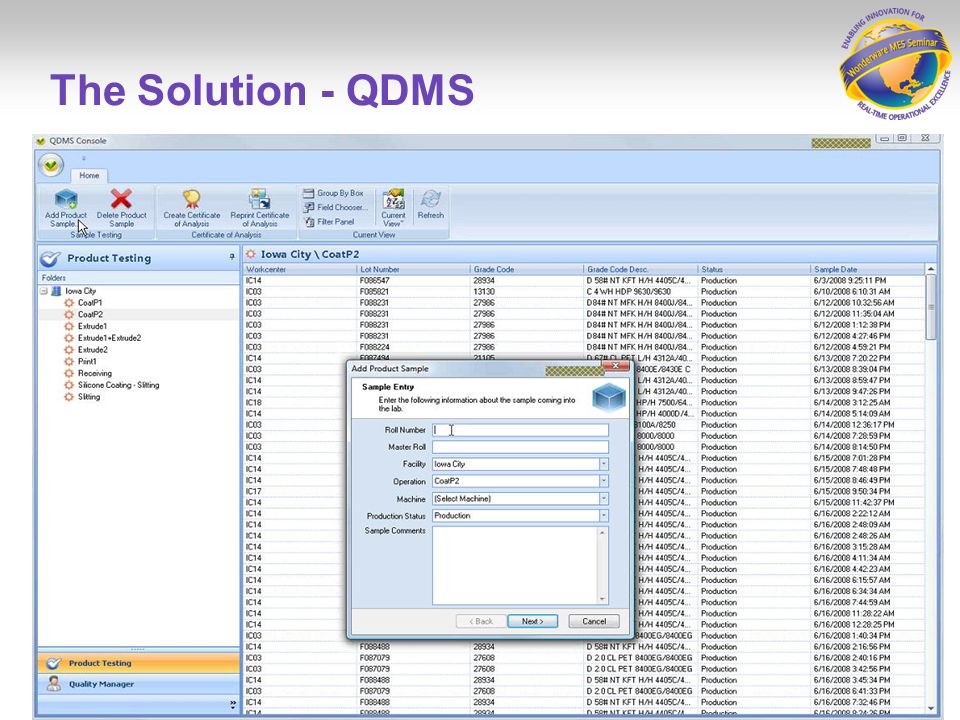960x720 pixels.
Task: Open the Product Testing navigation pane
Action: [x=138, y=663]
